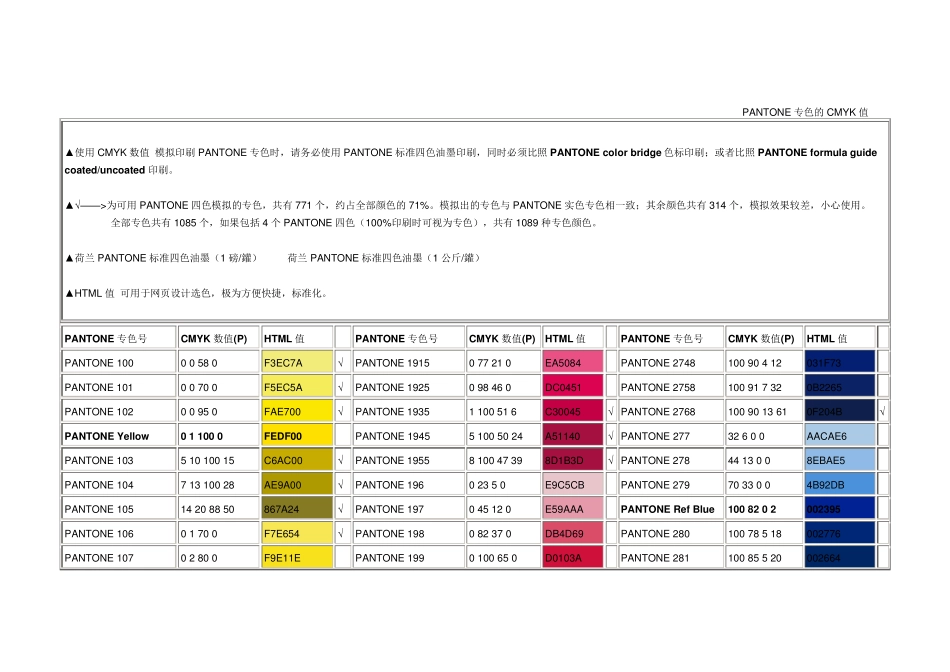950x672 pixels.
Task: Pick the EA5084 pink swatch for PANTONE 1915
Action: tap(573, 363)
